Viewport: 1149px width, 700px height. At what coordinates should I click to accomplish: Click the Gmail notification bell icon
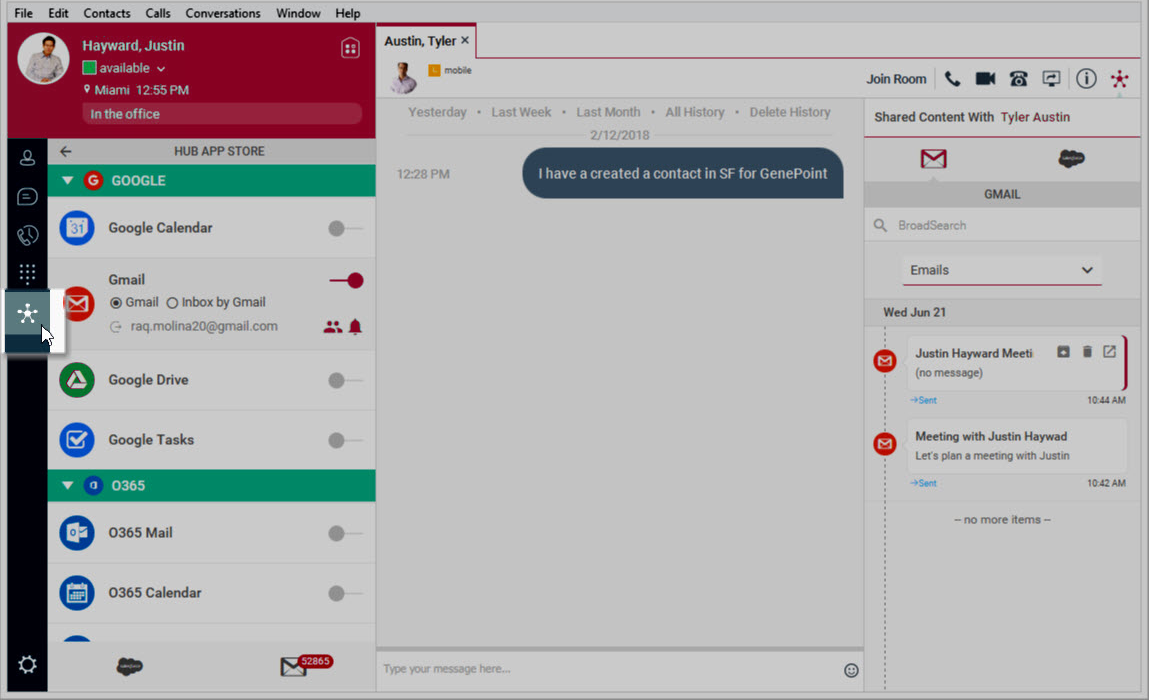355,327
